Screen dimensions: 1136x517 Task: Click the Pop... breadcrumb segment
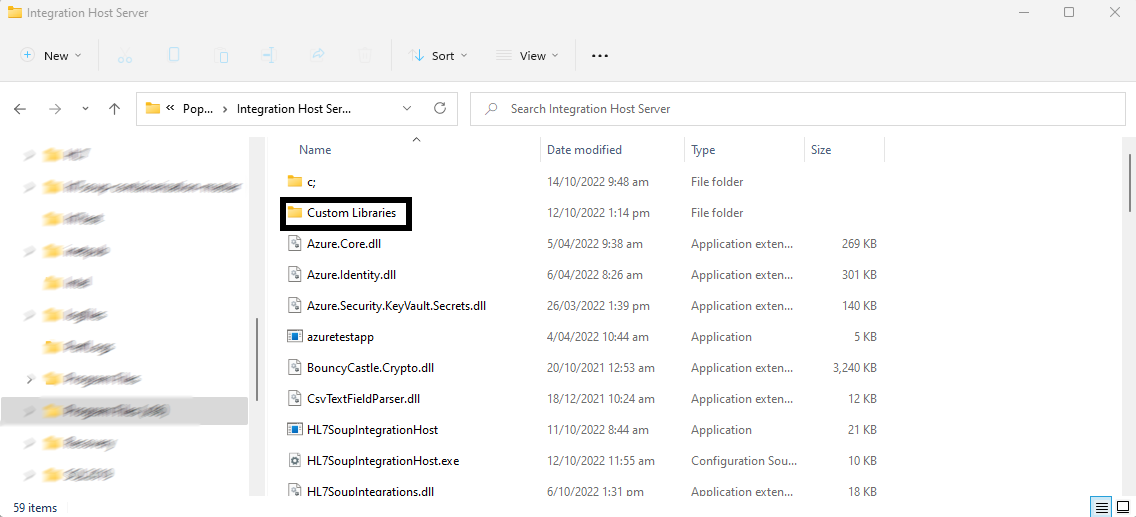click(199, 109)
